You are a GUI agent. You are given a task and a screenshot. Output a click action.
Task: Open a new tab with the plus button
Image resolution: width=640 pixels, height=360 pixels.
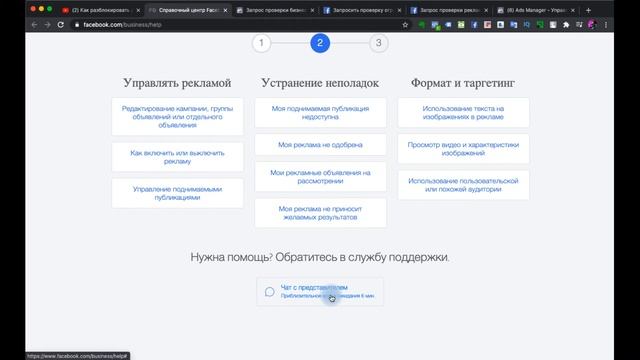click(588, 10)
